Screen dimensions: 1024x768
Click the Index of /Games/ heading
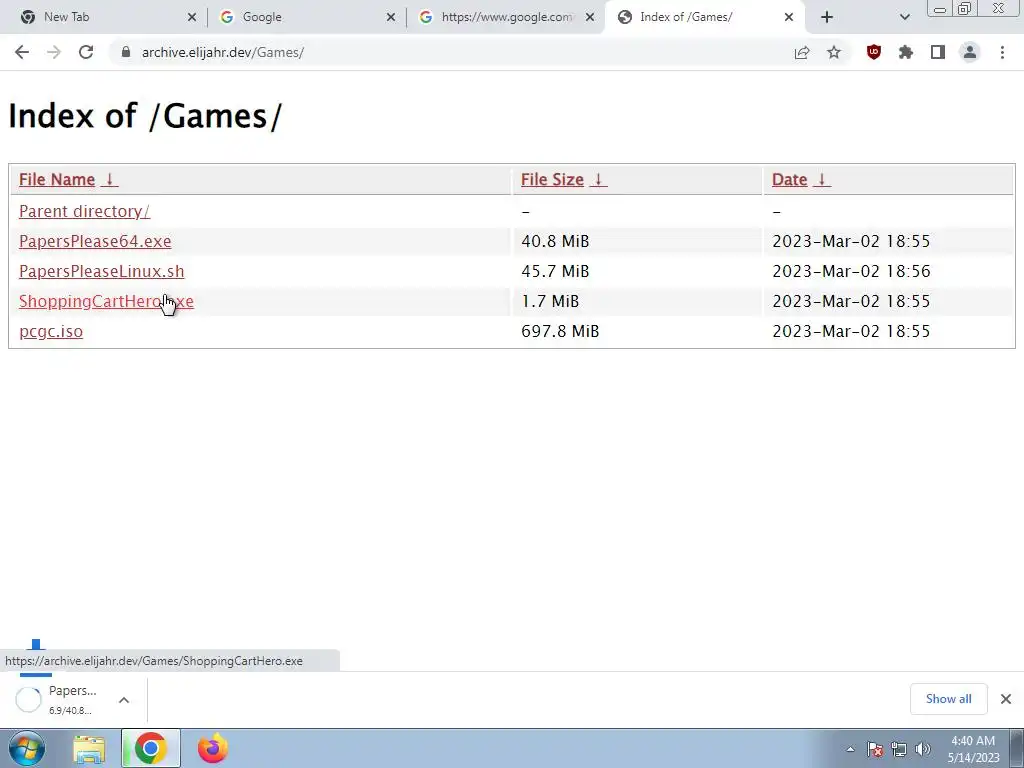[x=145, y=116]
